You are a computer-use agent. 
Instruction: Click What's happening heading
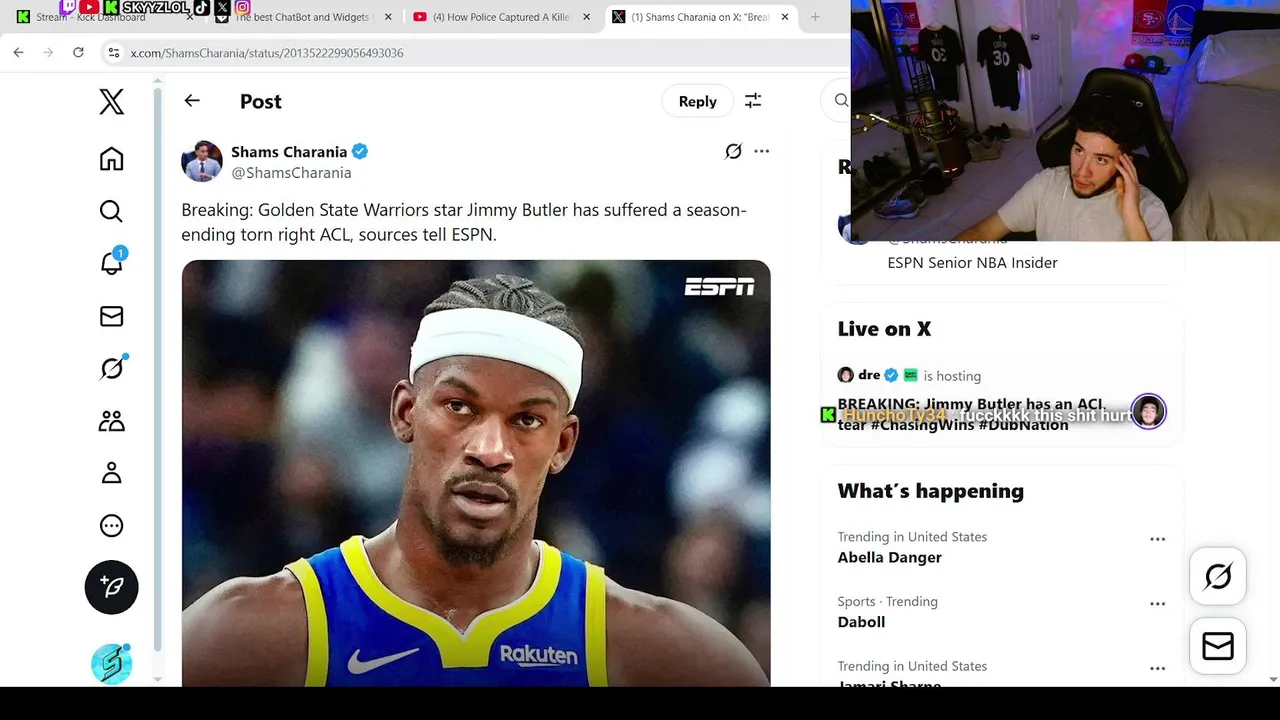click(x=930, y=491)
